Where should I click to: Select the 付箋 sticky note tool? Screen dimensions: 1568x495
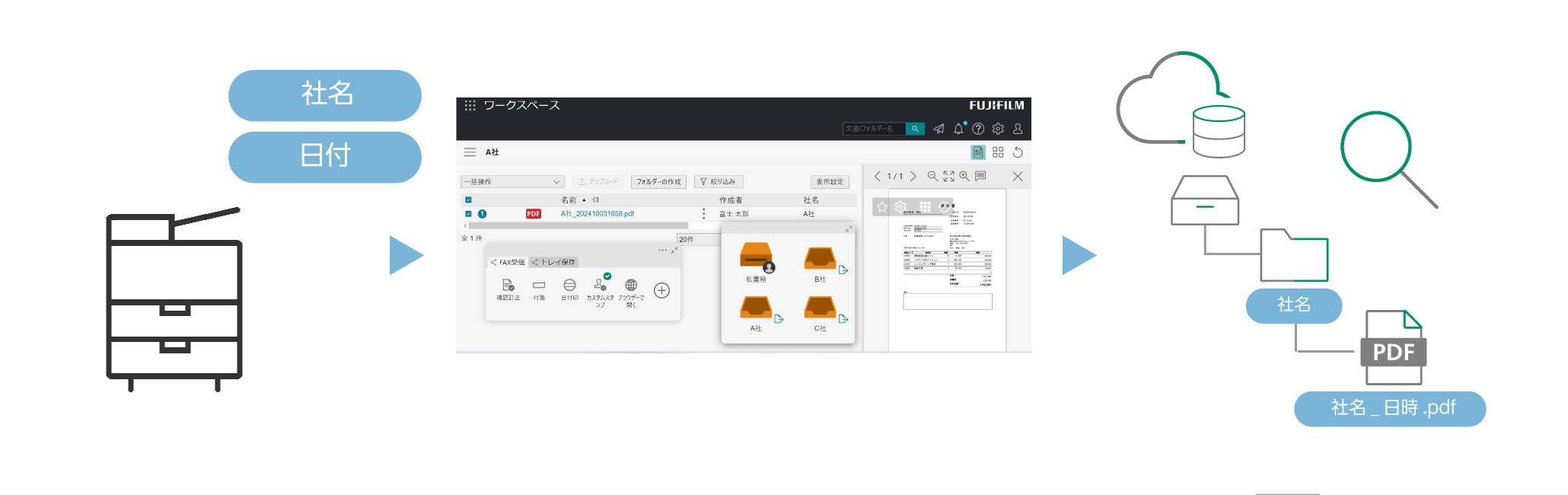tap(539, 289)
